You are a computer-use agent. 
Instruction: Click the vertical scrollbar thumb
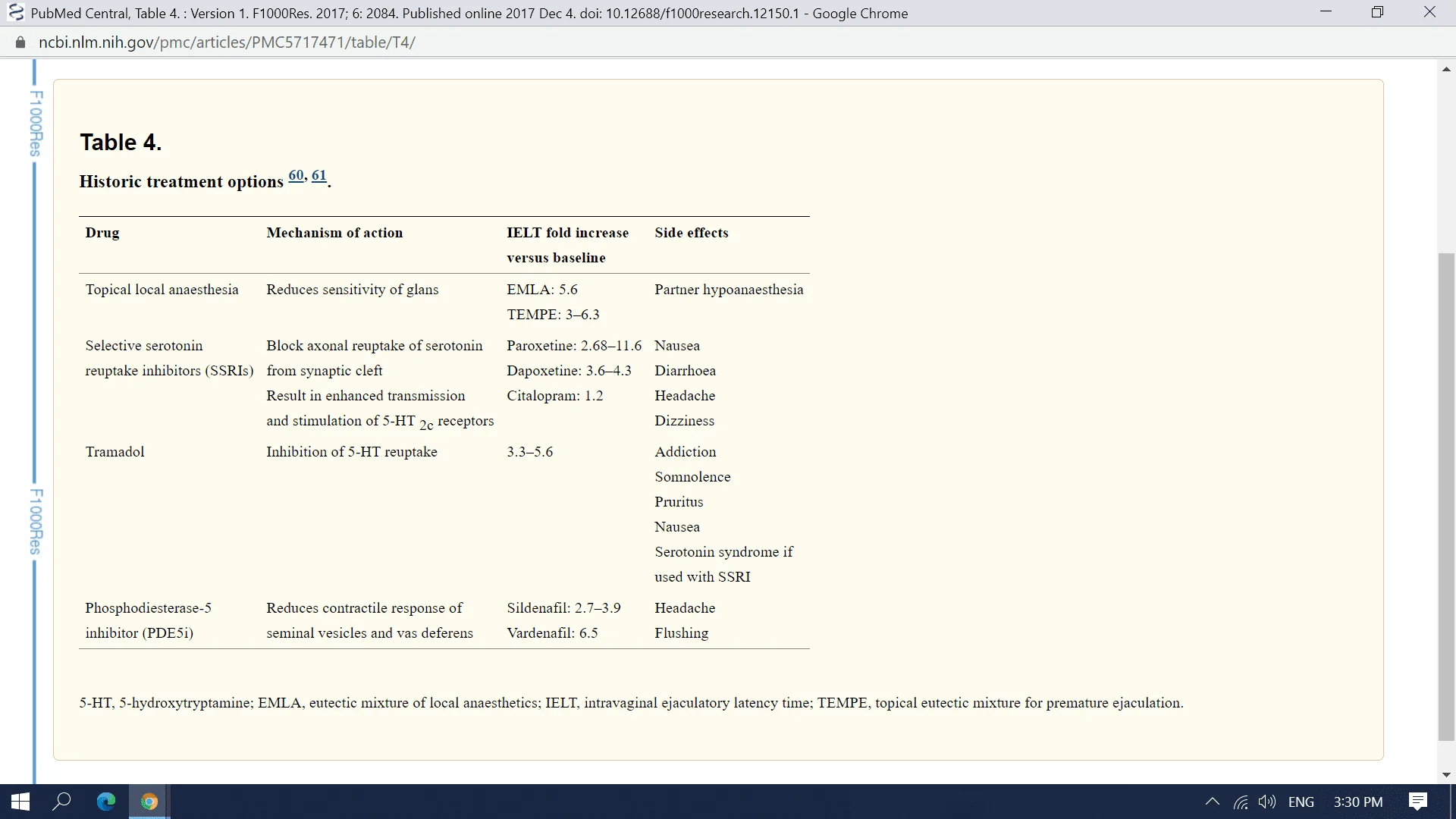(x=1447, y=497)
